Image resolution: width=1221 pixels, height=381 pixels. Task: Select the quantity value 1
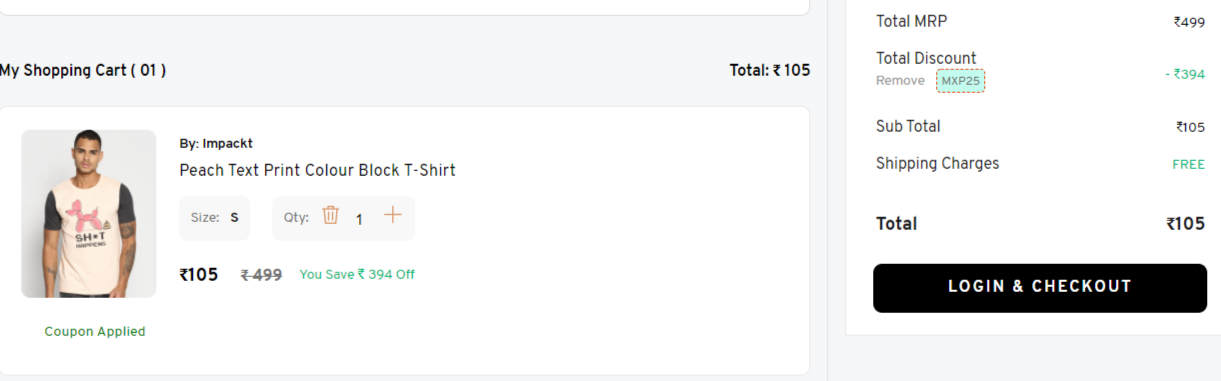tap(359, 219)
